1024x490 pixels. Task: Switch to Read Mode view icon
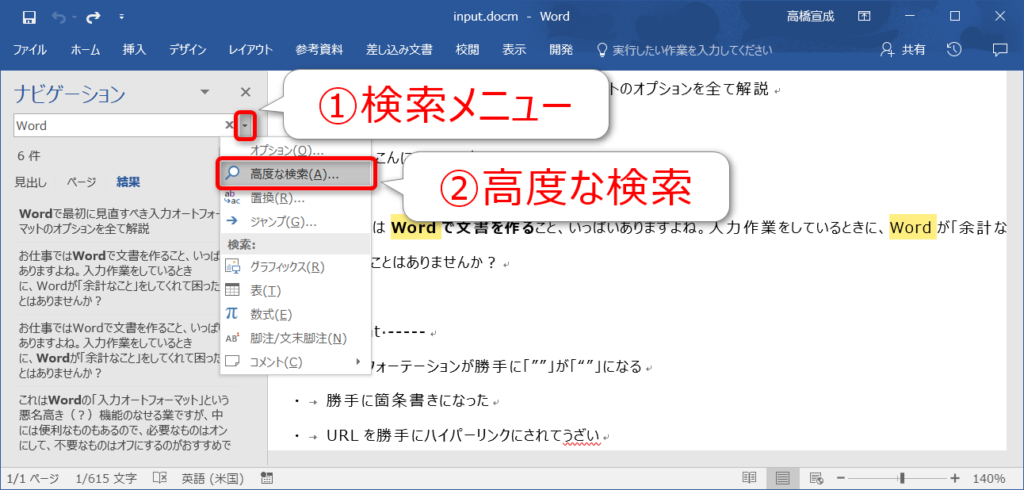tap(750, 478)
